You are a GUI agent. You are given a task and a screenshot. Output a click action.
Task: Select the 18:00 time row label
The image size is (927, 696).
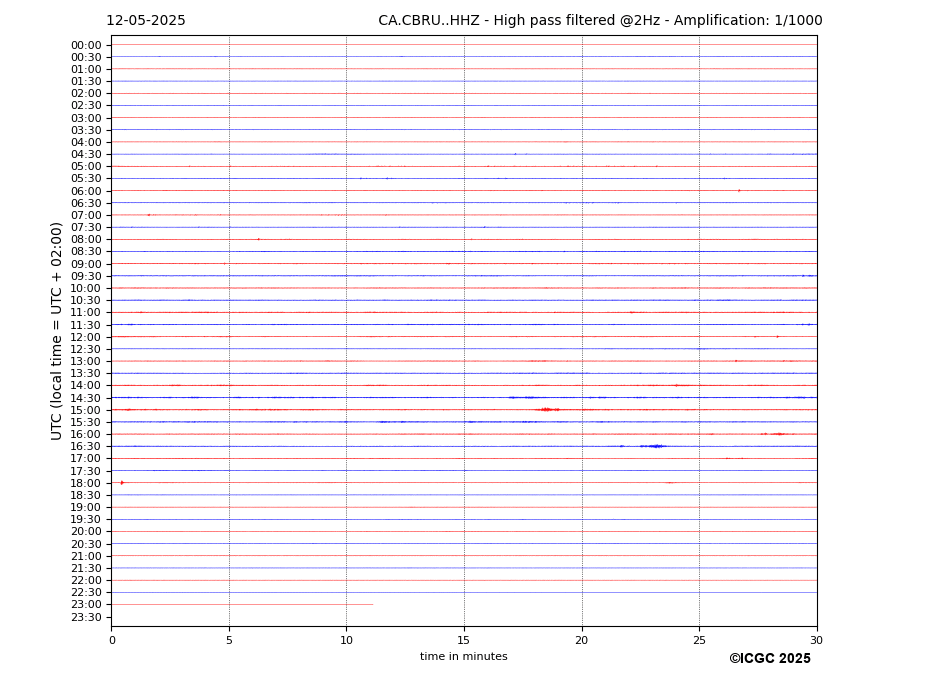tap(86, 484)
